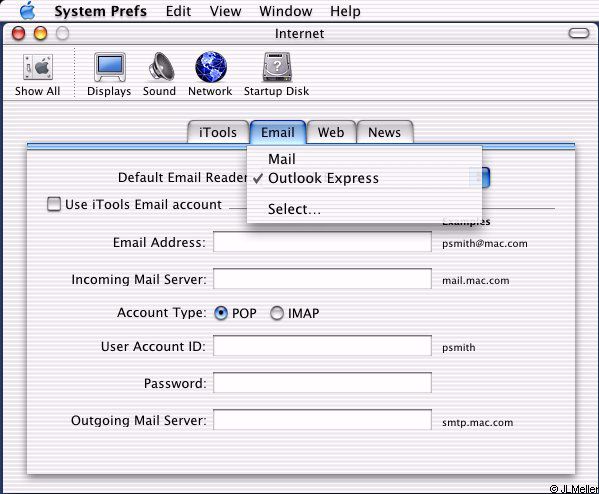Enable Use iTools Email account checkbox
The width and height of the screenshot is (599, 494).
tap(54, 204)
